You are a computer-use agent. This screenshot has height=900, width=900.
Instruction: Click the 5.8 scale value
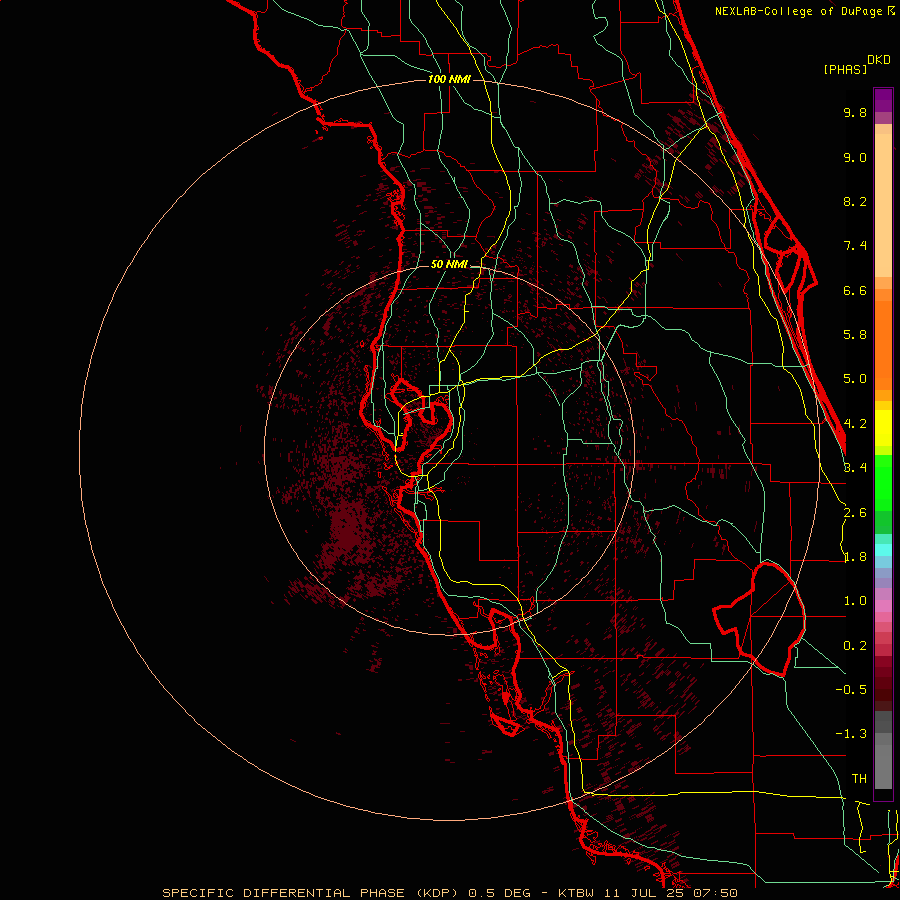click(855, 335)
